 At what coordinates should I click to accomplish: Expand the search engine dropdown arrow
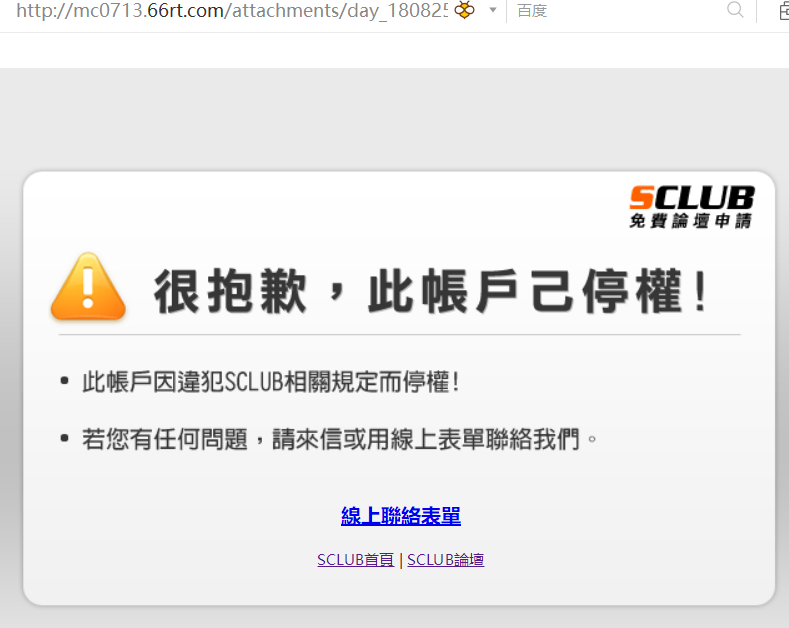(x=493, y=10)
